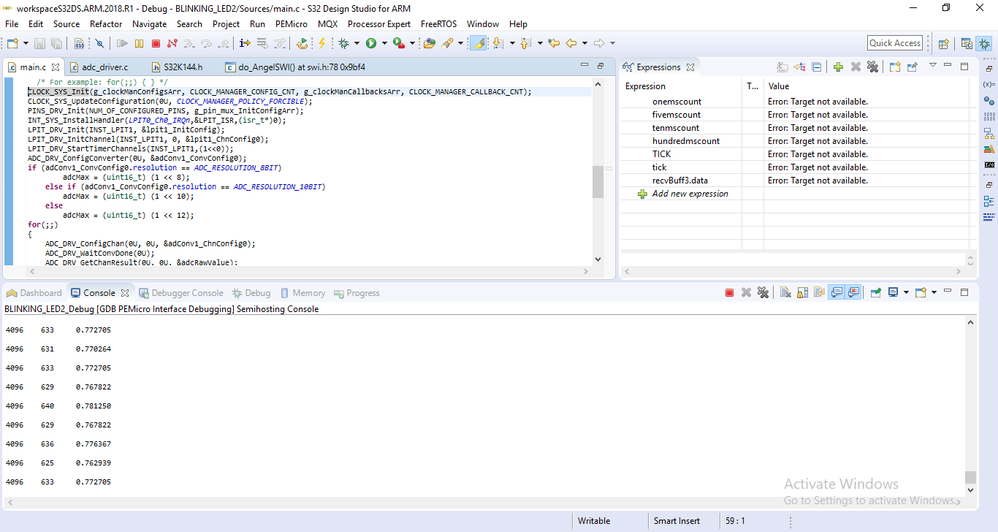
Task: Switch to the Debugger Console tab
Action: click(181, 293)
